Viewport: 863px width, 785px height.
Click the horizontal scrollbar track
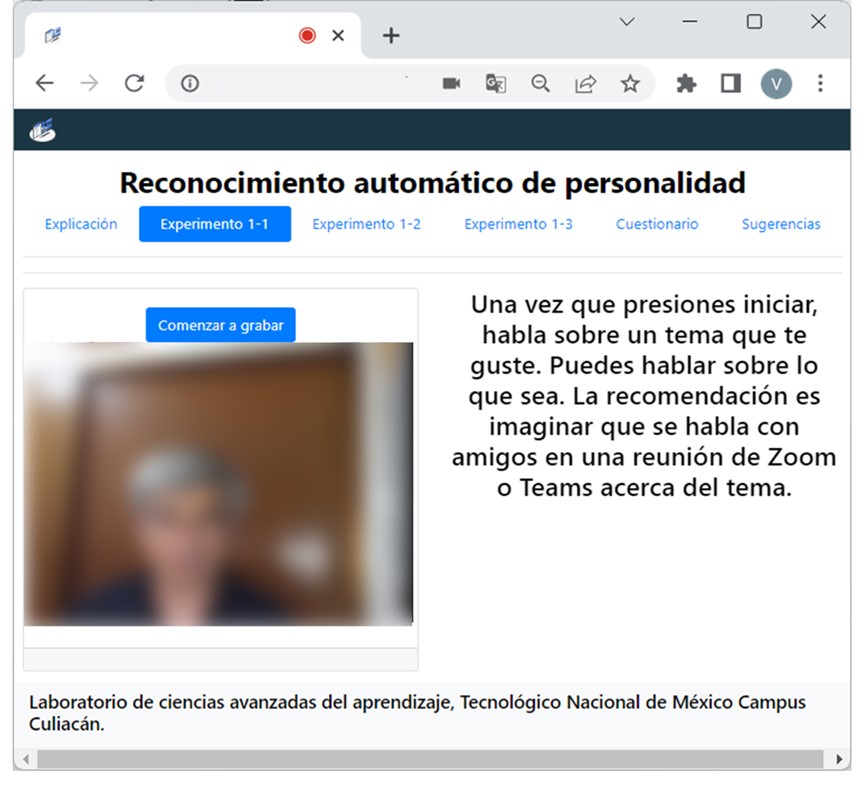point(430,759)
